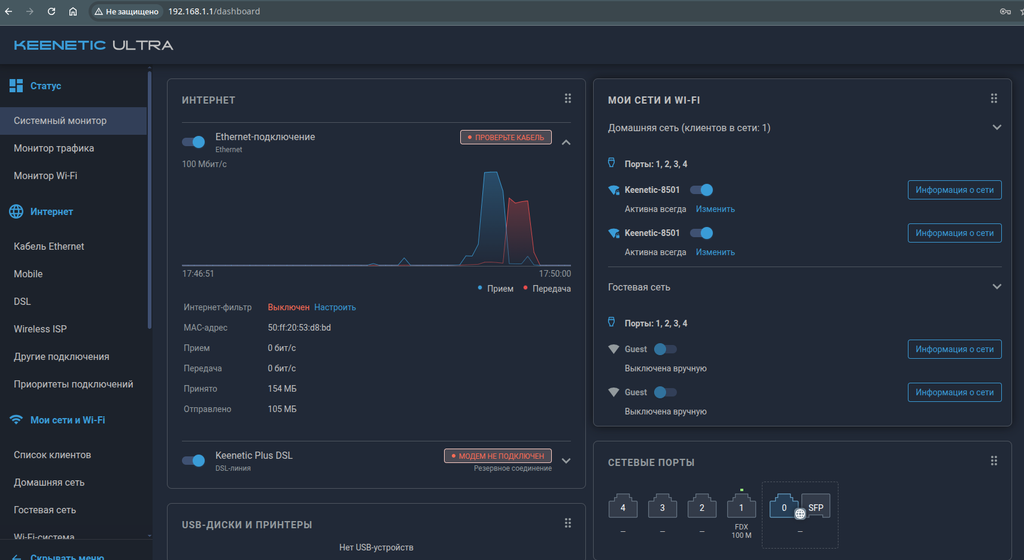Click network port 3 icon

[662, 506]
